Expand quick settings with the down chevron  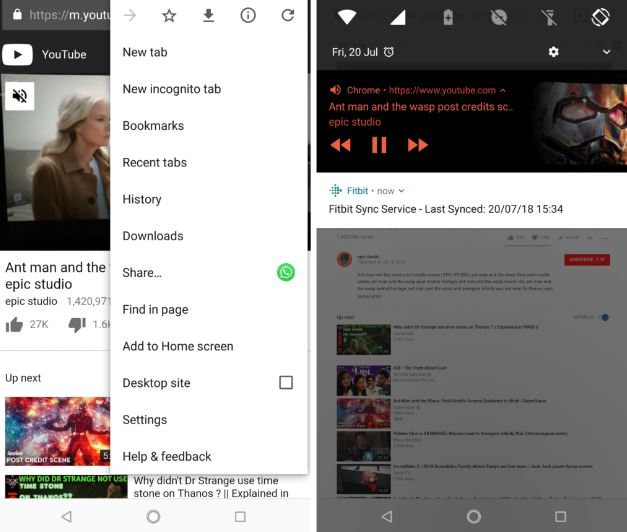pyautogui.click(x=606, y=52)
